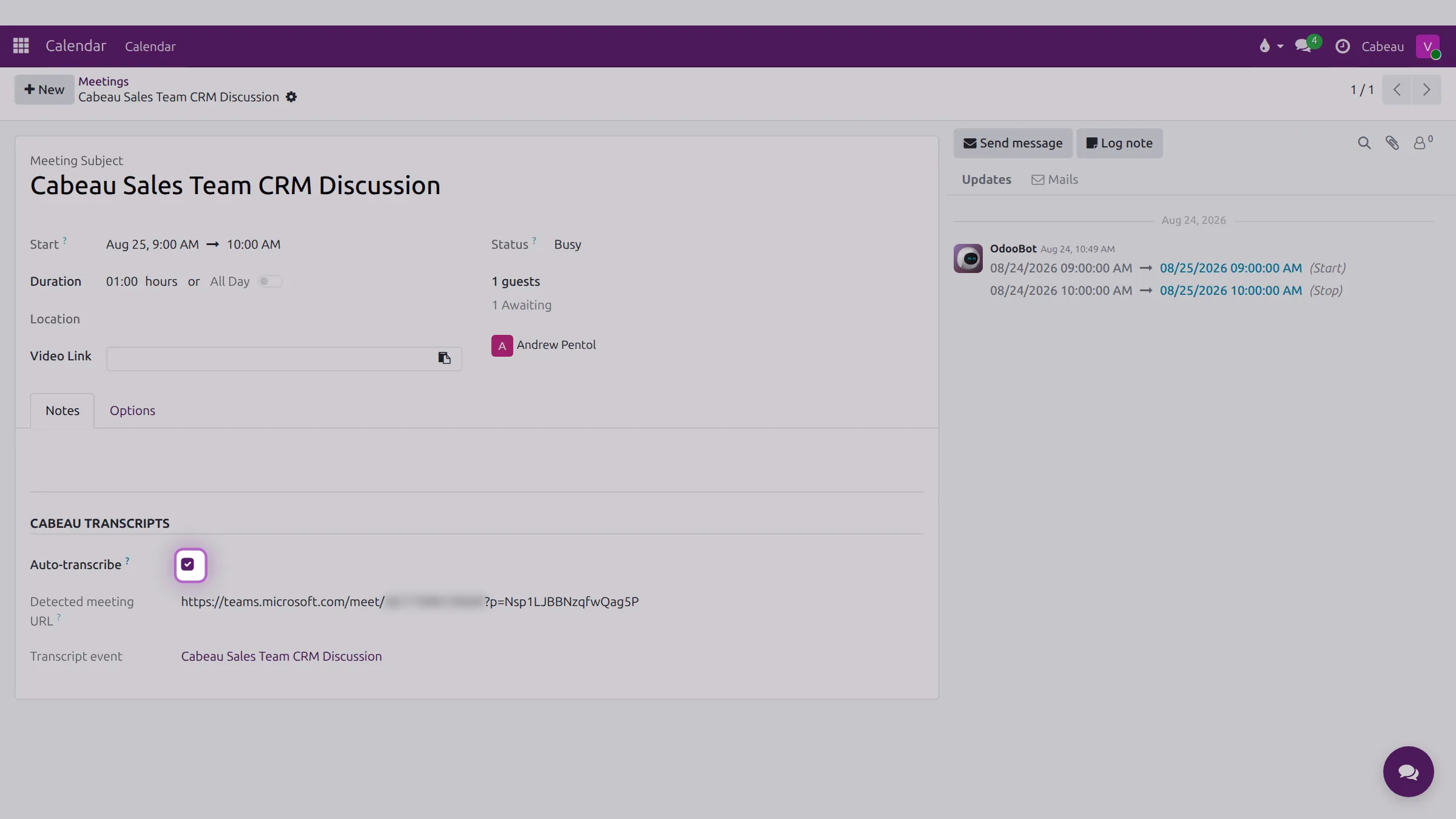Uncheck the Auto-transcribe checkbox

[x=188, y=565]
